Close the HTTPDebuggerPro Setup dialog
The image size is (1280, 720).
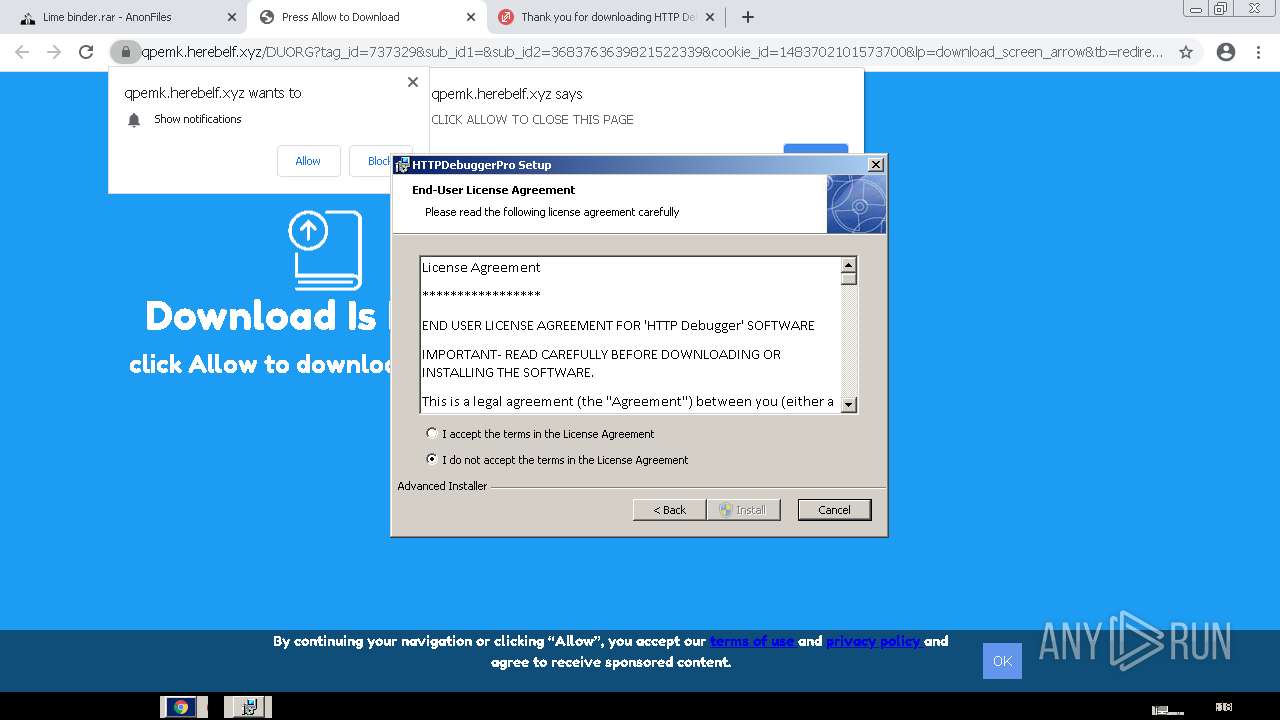(876, 165)
